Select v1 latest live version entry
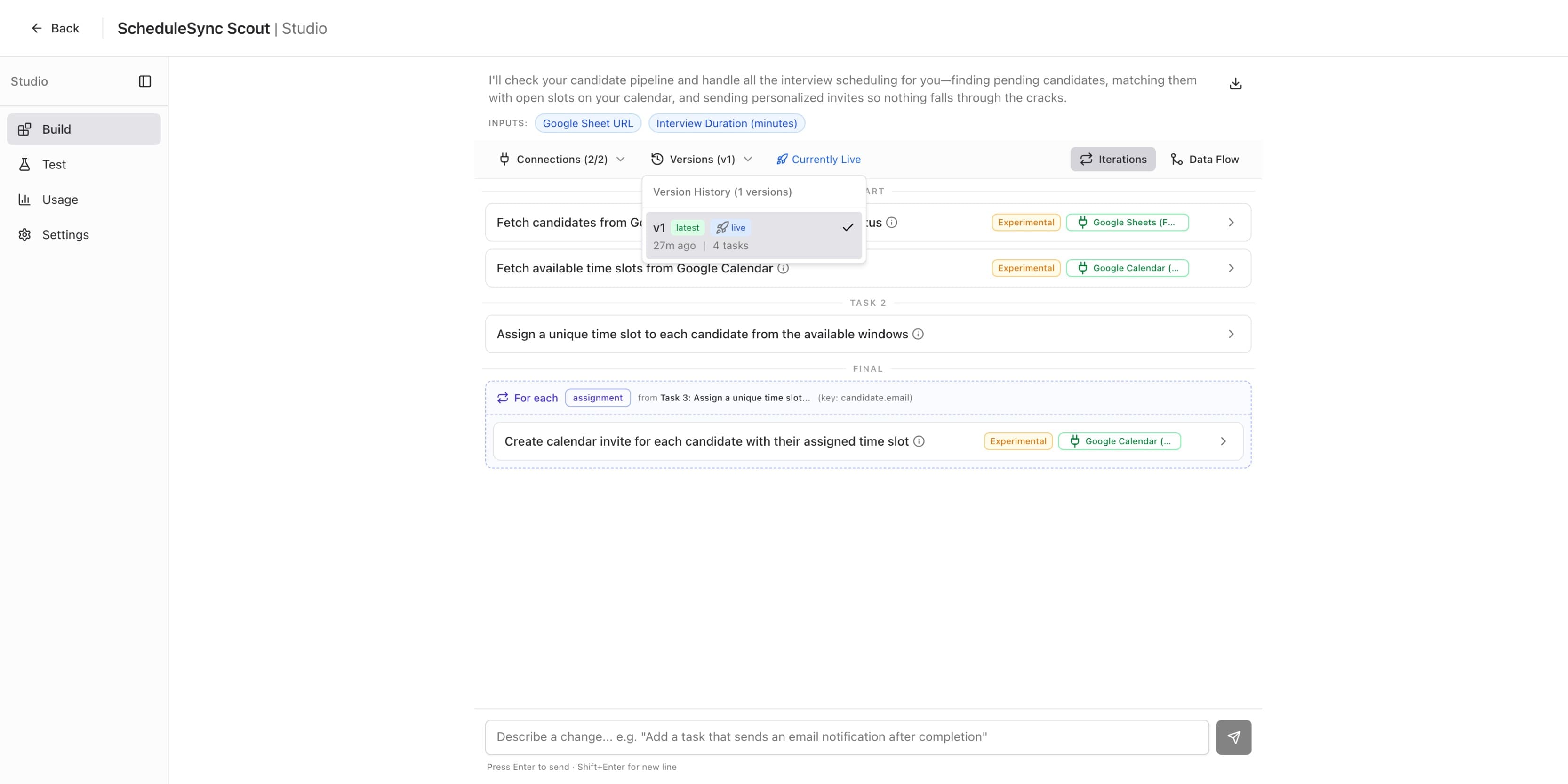The image size is (1568, 784). (753, 236)
